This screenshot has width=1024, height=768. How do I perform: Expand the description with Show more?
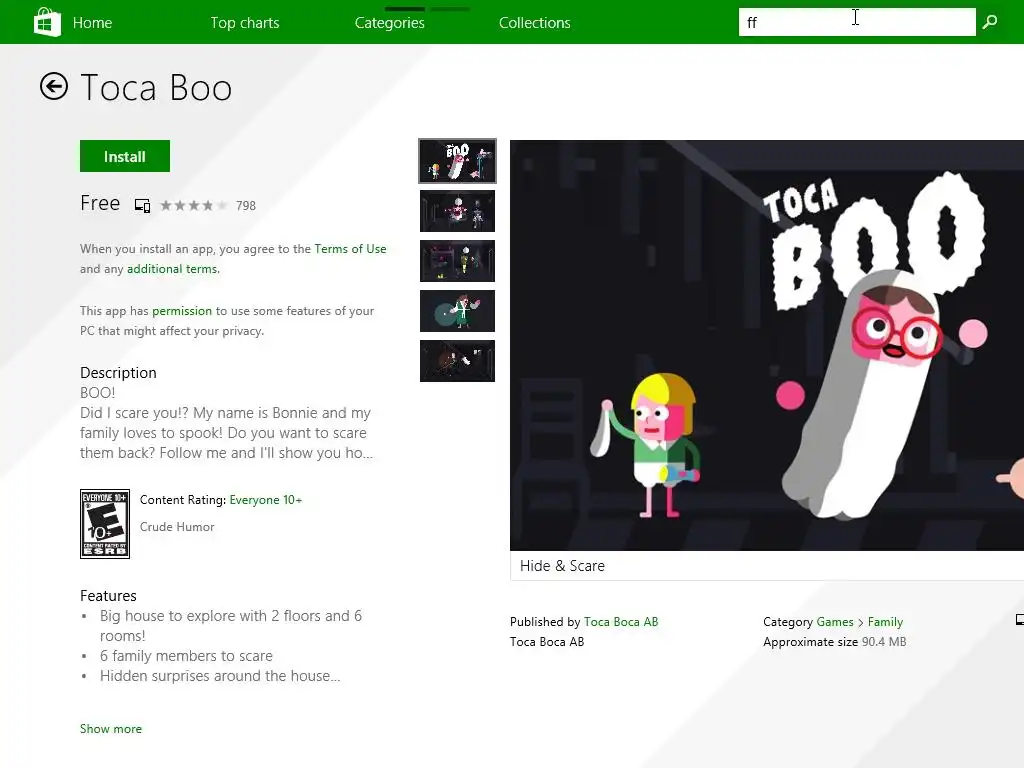pyautogui.click(x=110, y=729)
